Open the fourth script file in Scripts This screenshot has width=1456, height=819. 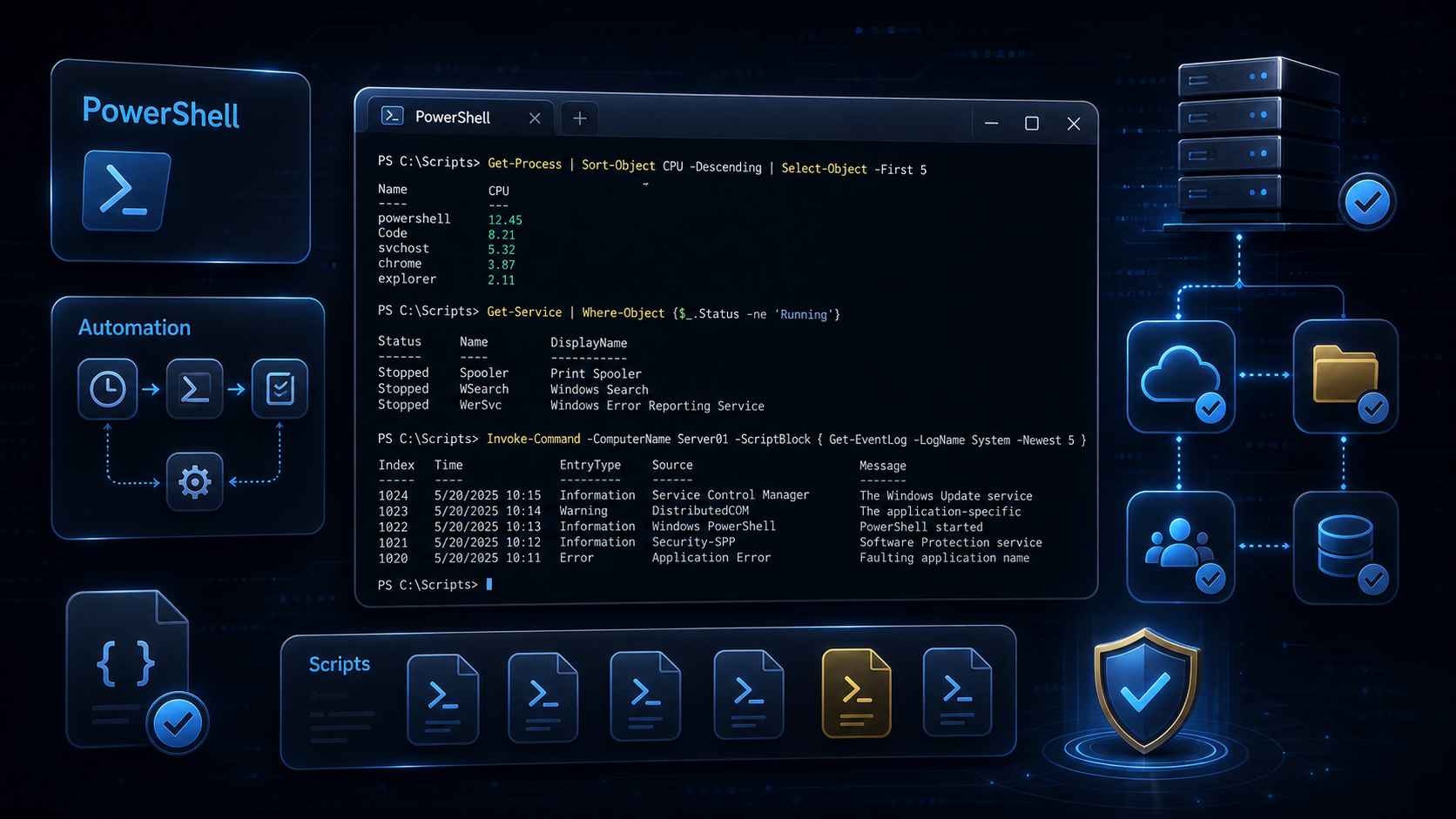pos(749,695)
